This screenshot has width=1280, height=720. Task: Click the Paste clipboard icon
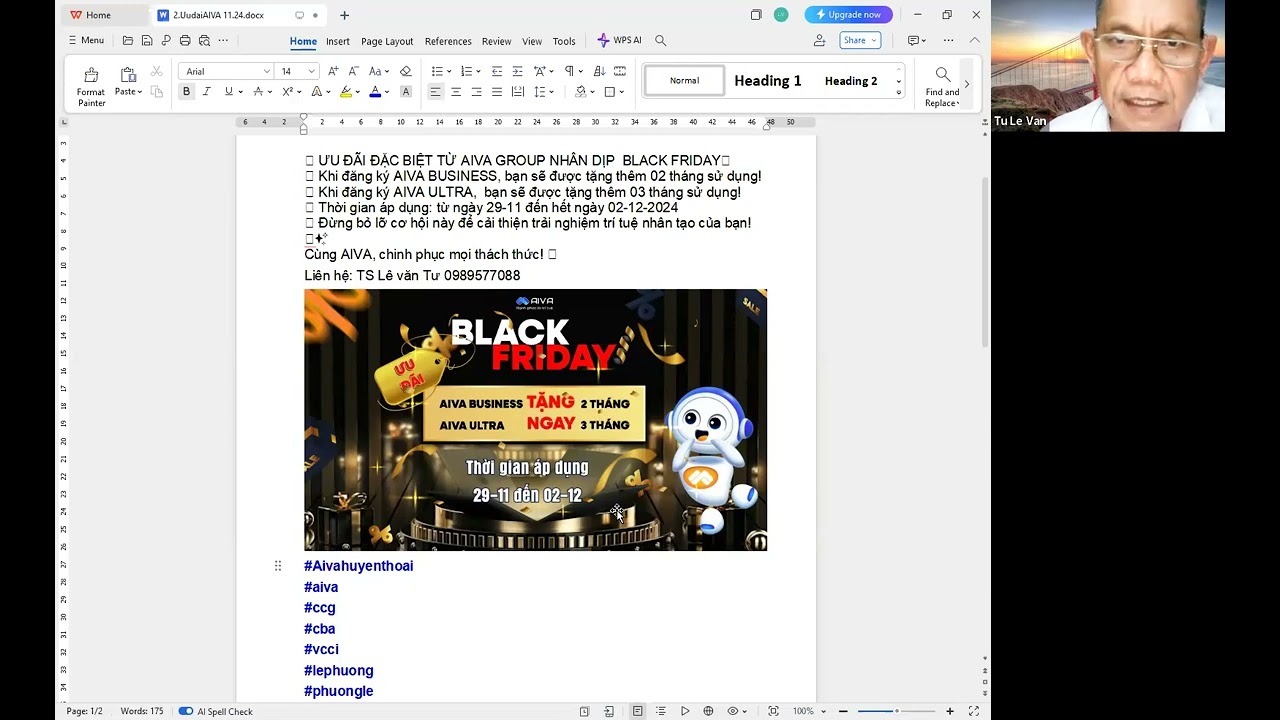click(128, 75)
